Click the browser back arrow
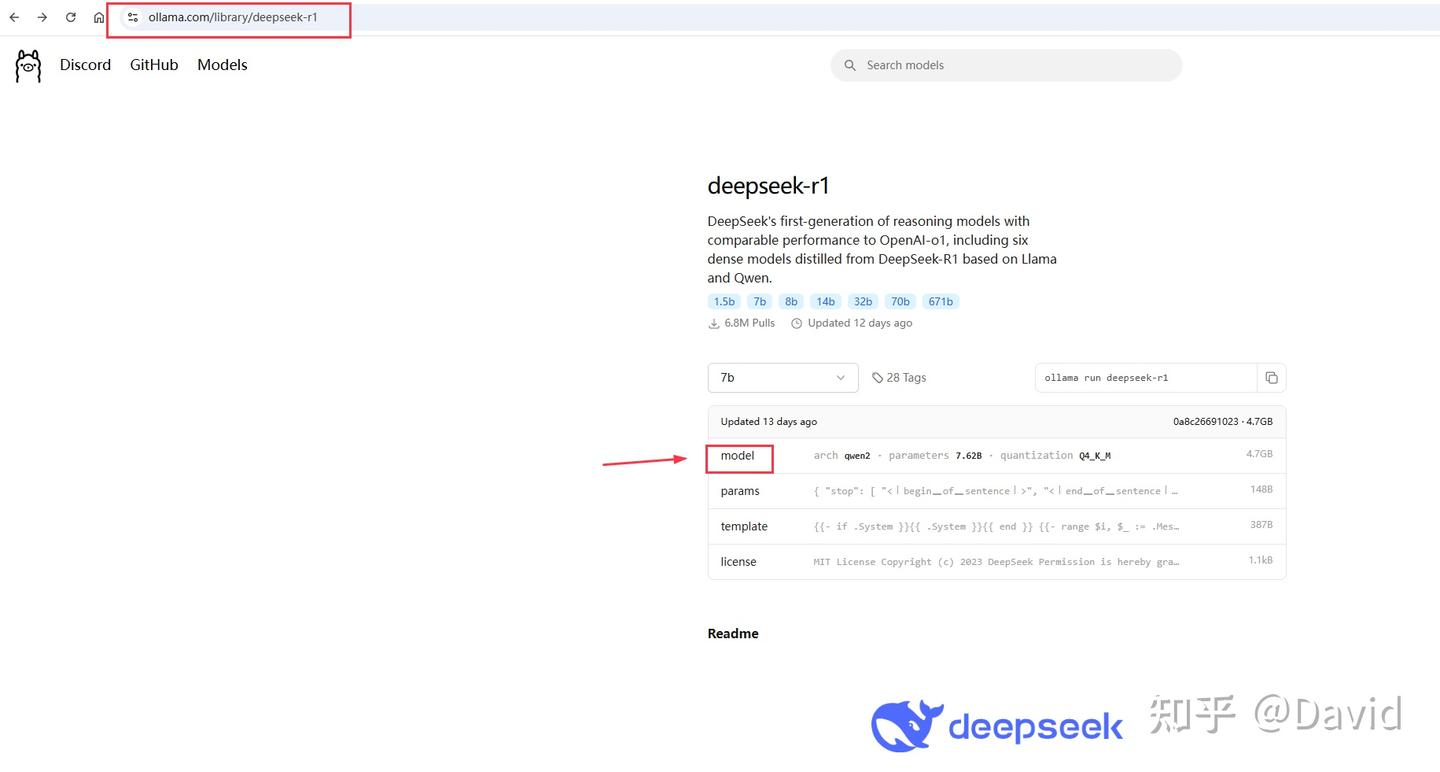This screenshot has width=1440, height=772. [x=14, y=17]
